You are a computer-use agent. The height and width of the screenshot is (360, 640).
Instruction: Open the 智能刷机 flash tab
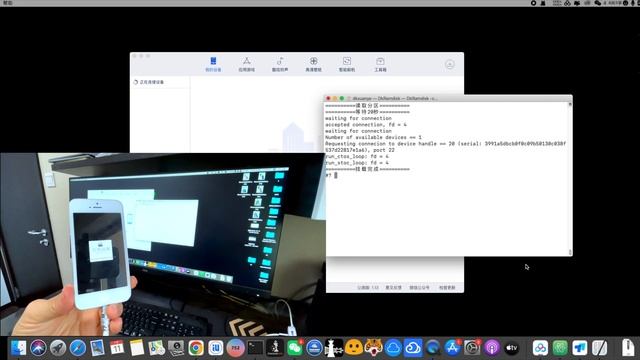347,64
